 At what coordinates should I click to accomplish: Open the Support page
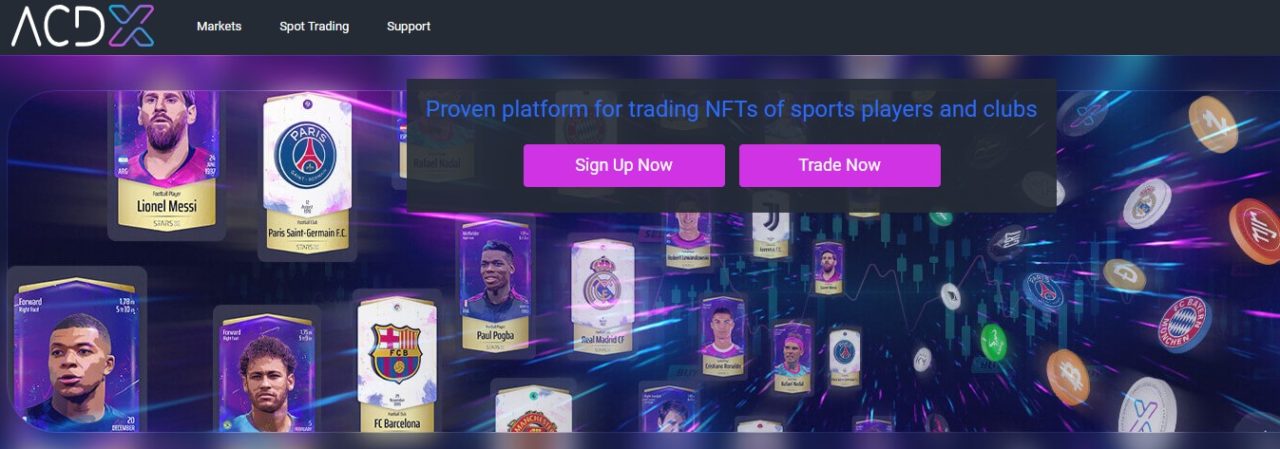coord(409,27)
